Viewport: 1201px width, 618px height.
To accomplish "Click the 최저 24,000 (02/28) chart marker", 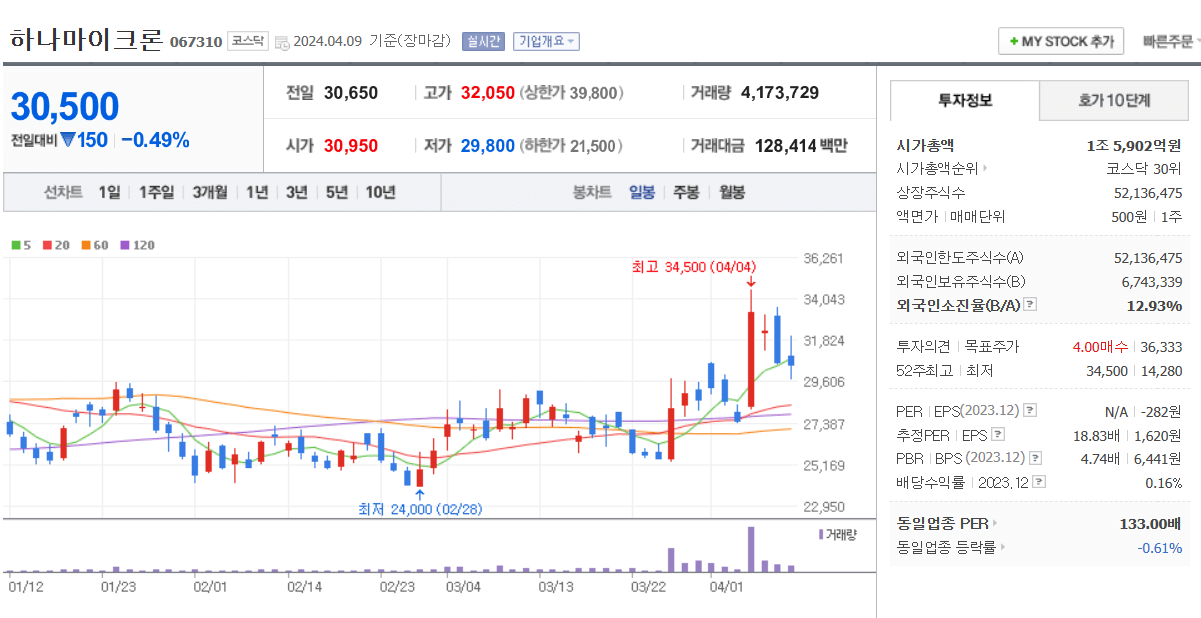I will coord(420,509).
